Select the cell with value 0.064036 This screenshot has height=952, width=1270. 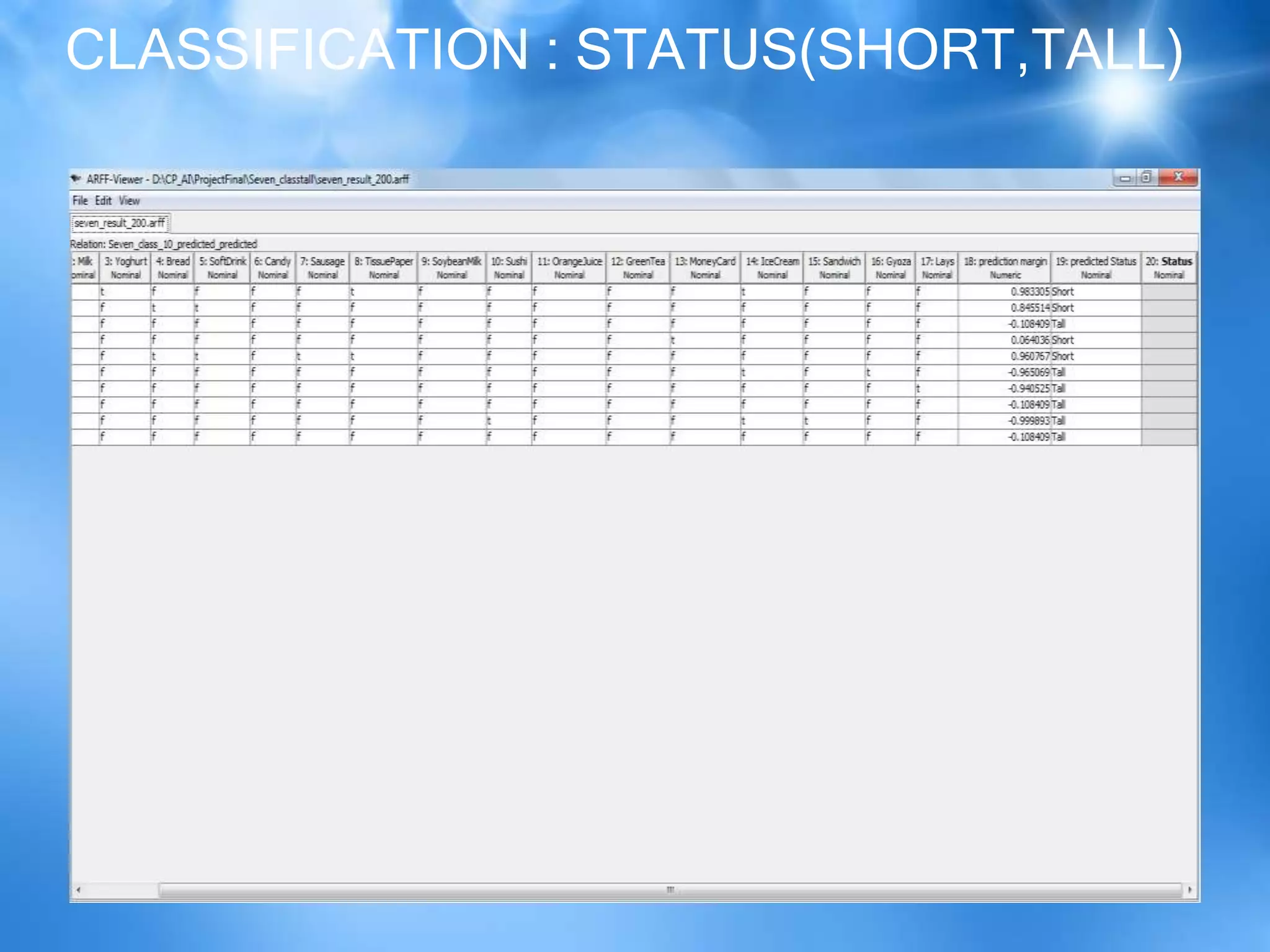click(x=1005, y=340)
